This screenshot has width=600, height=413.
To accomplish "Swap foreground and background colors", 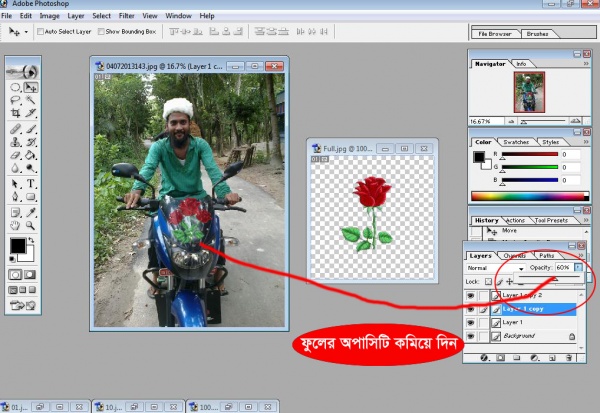I will pos(31,240).
